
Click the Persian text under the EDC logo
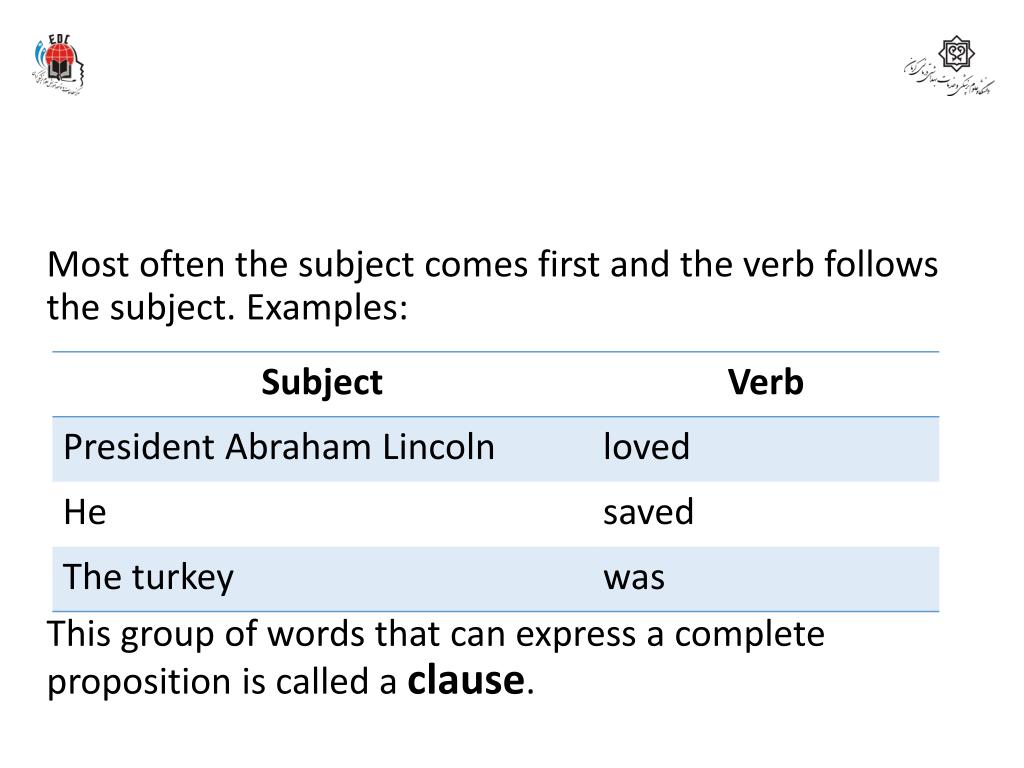57,84
